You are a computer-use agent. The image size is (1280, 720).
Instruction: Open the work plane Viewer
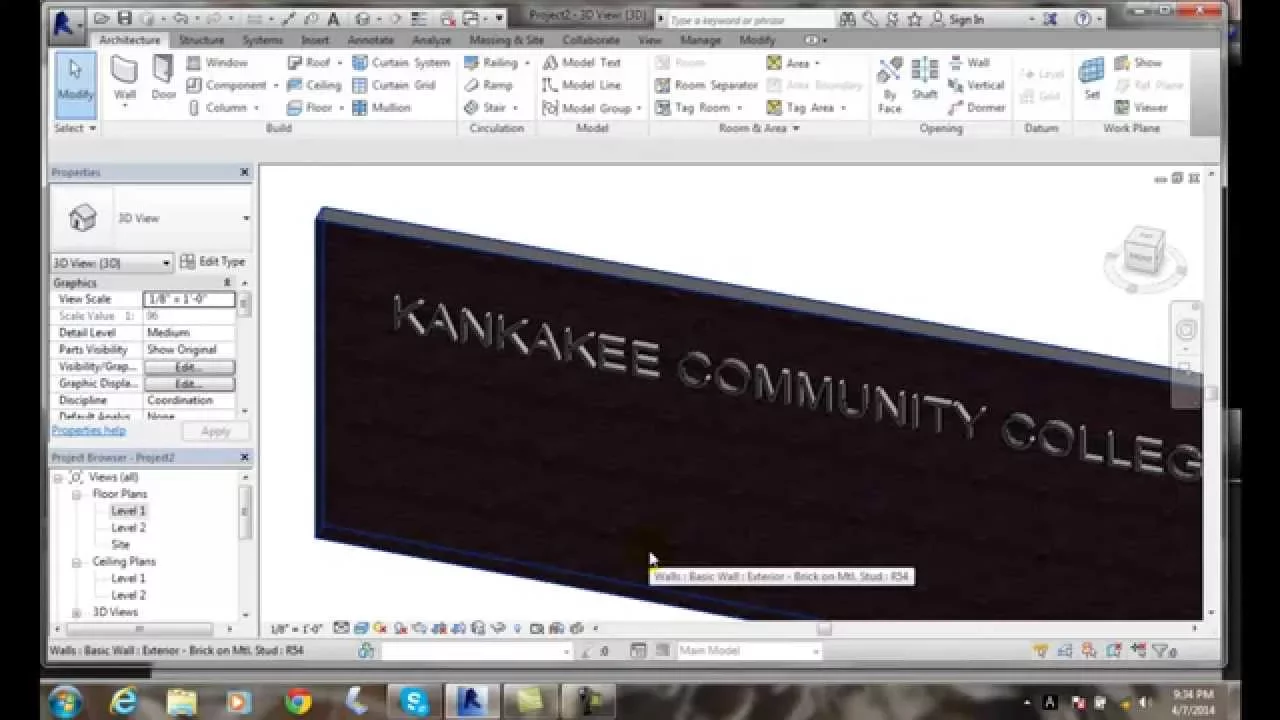[x=1141, y=108]
